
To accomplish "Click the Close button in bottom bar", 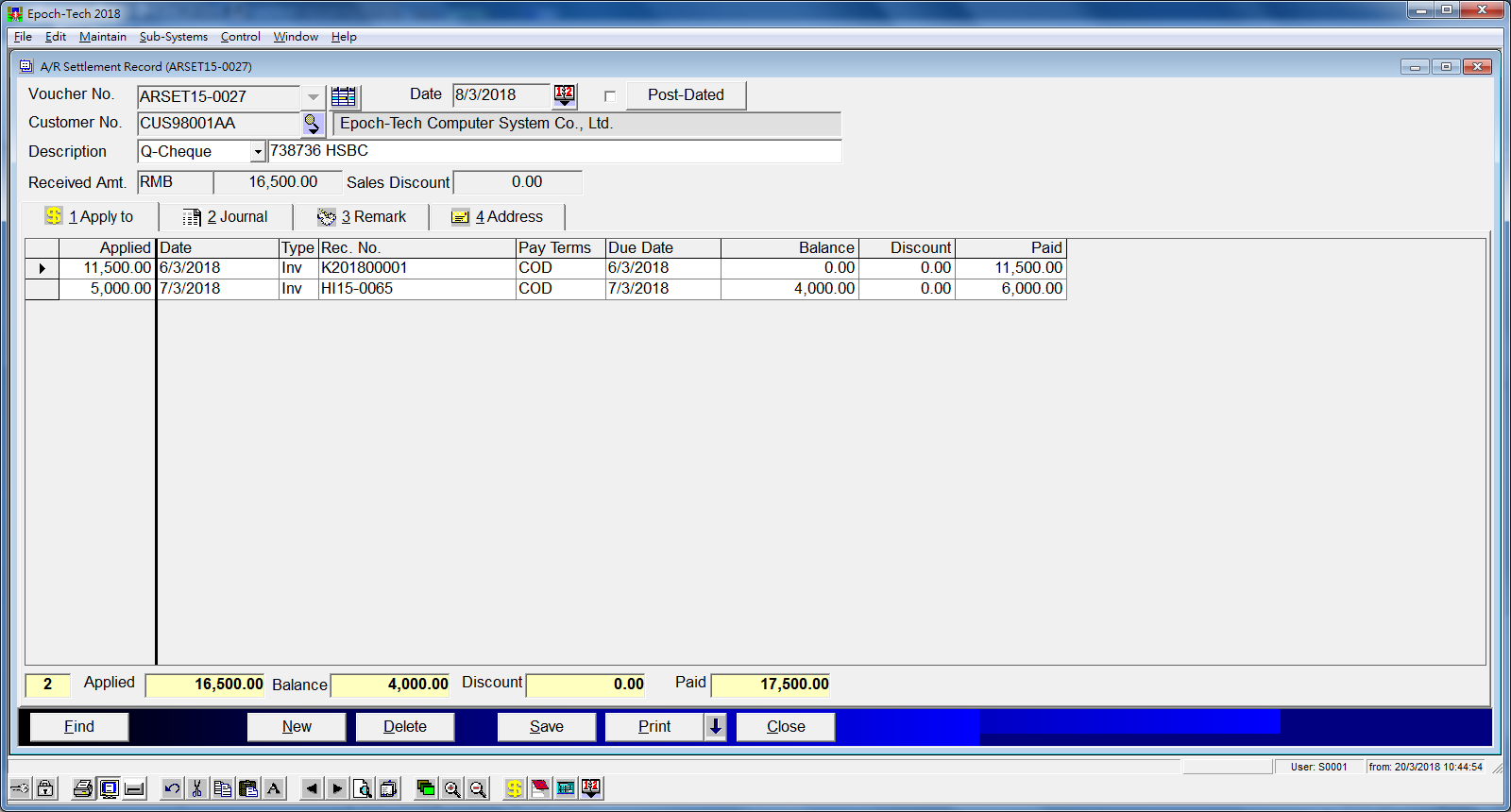I will 786,726.
